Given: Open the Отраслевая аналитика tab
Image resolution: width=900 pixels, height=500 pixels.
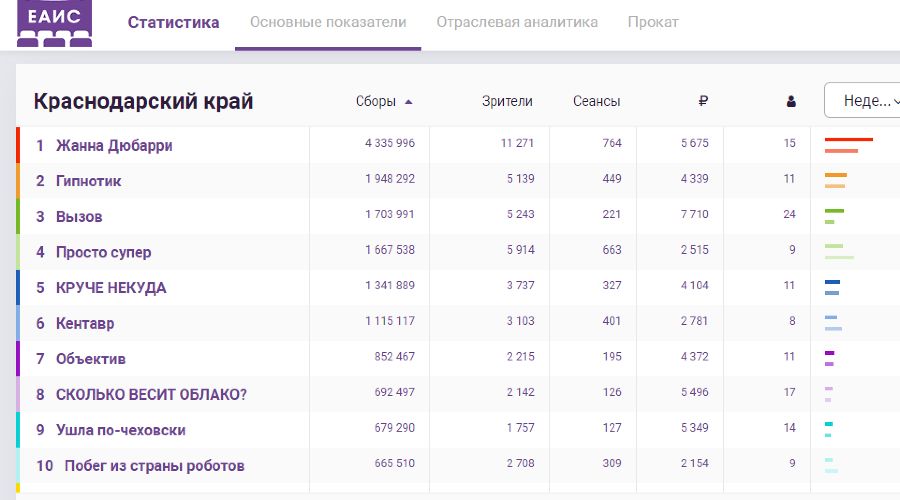Looking at the screenshot, I should (x=517, y=22).
